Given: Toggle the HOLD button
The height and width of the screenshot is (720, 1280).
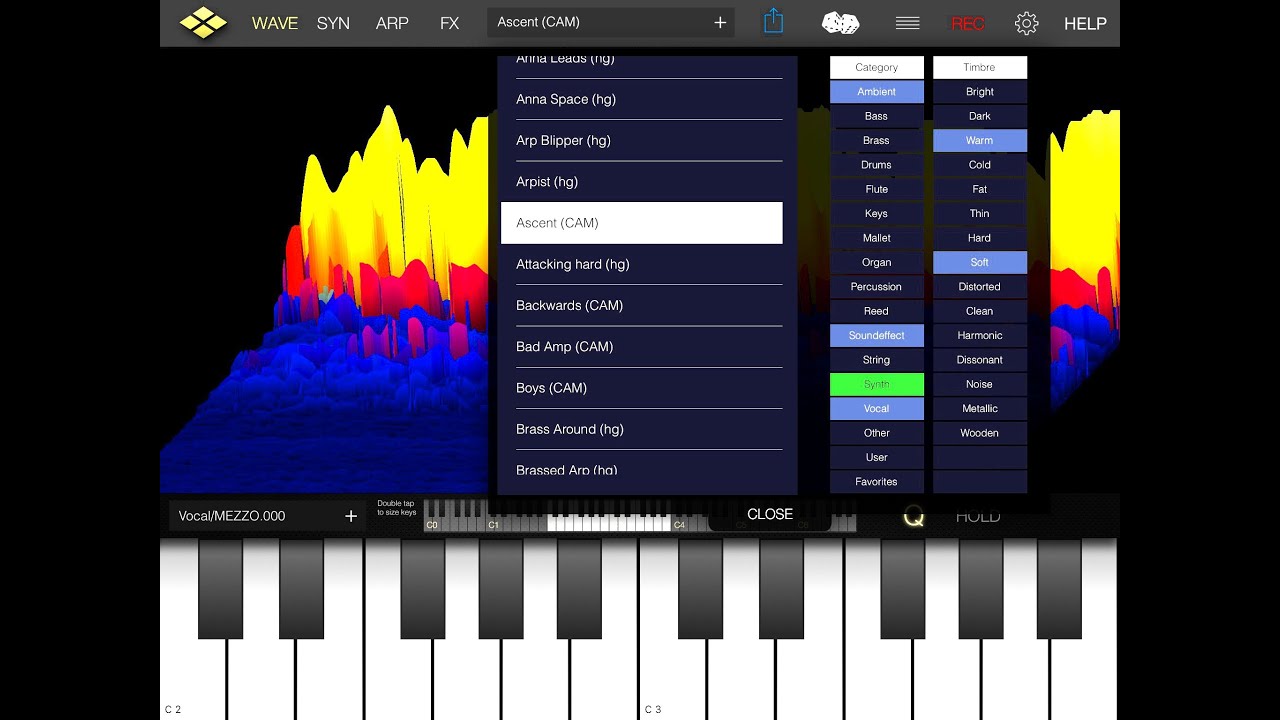Looking at the screenshot, I should pyautogui.click(x=977, y=516).
